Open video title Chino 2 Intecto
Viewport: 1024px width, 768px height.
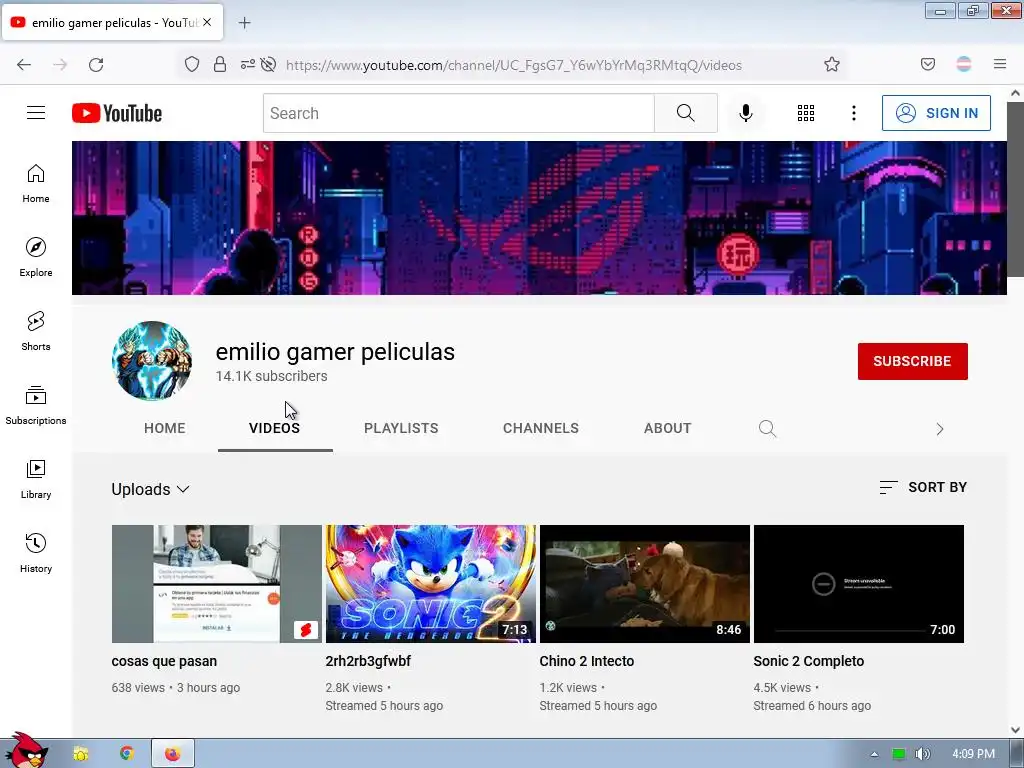coord(586,661)
